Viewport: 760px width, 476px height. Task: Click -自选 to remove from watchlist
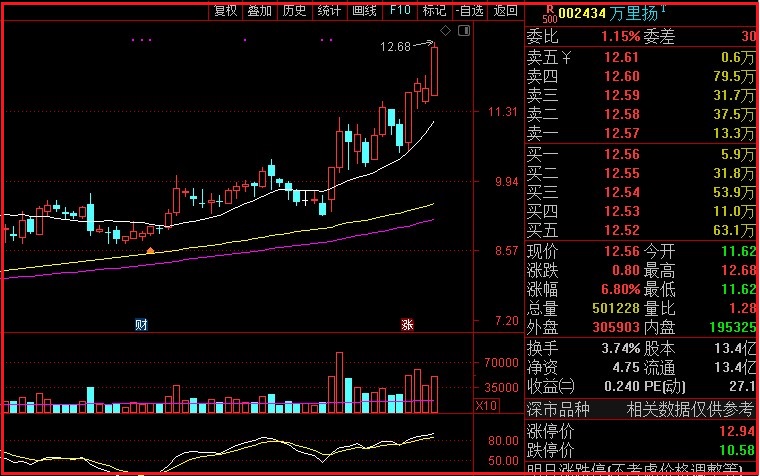(470, 10)
